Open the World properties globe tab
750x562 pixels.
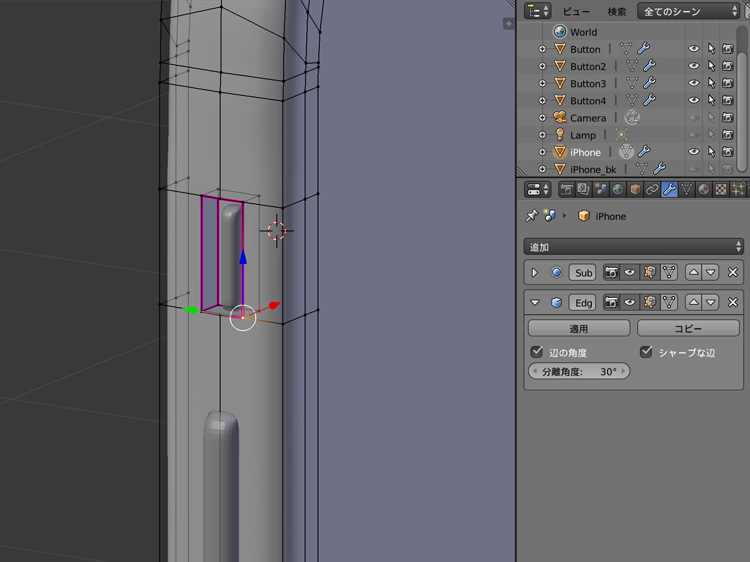point(618,189)
